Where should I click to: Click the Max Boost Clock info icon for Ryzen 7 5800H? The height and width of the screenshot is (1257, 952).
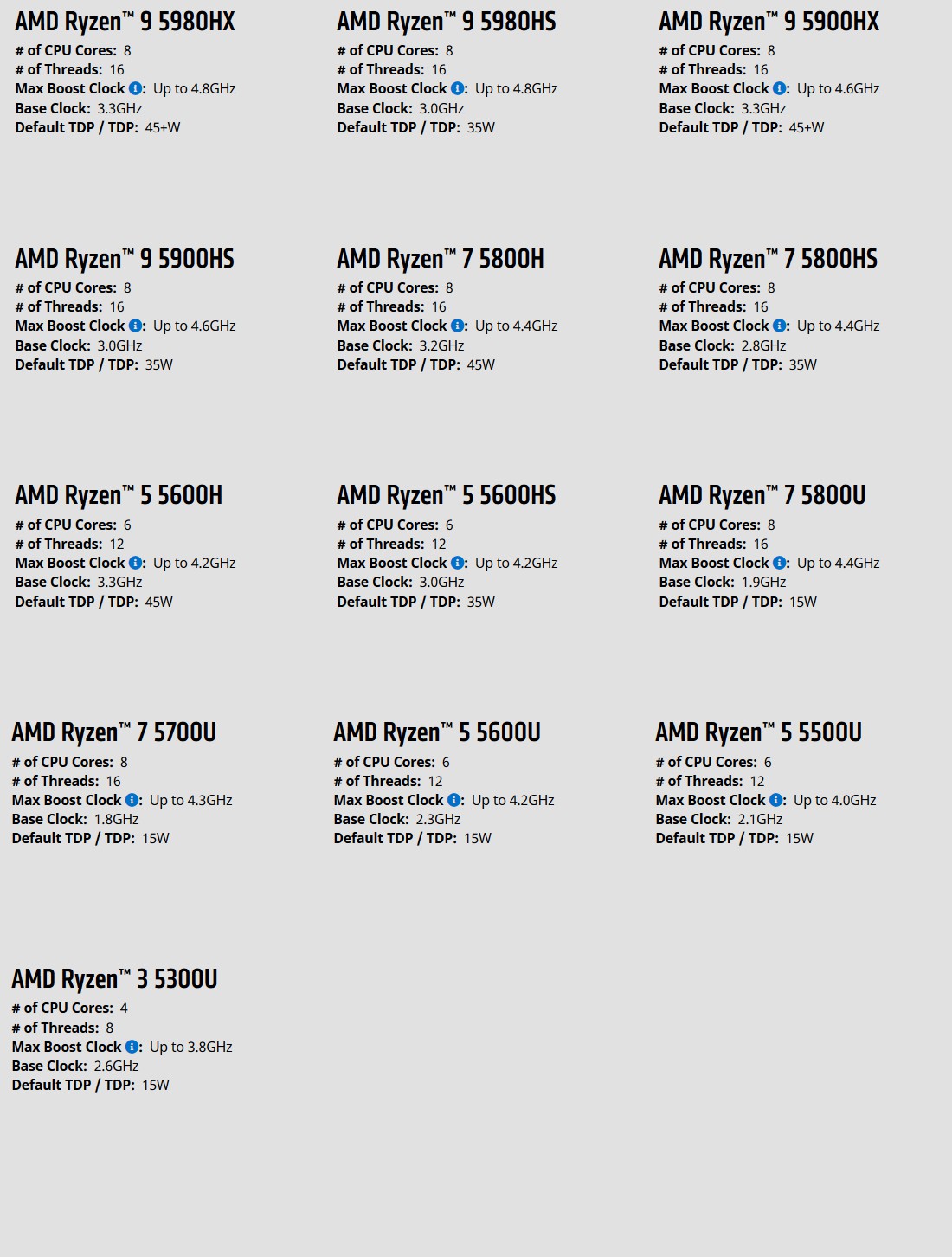pyautogui.click(x=458, y=326)
